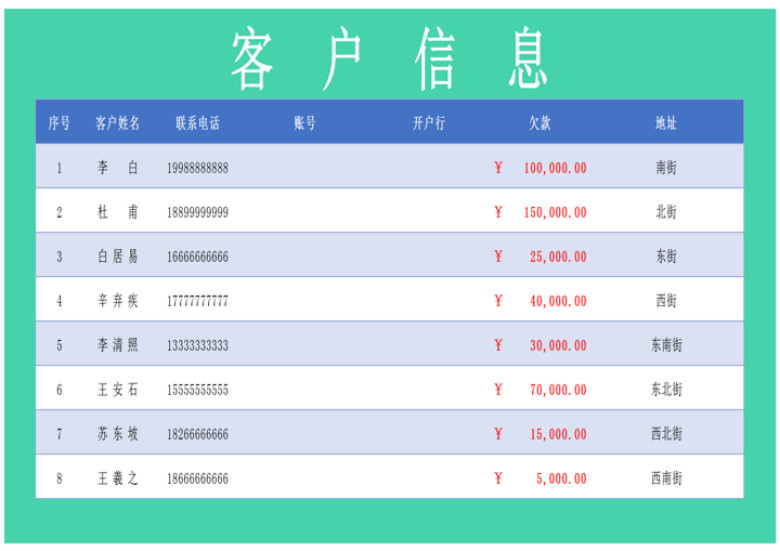
Task: Click the empty 开户行 cell for 杜甫
Action: (429, 210)
